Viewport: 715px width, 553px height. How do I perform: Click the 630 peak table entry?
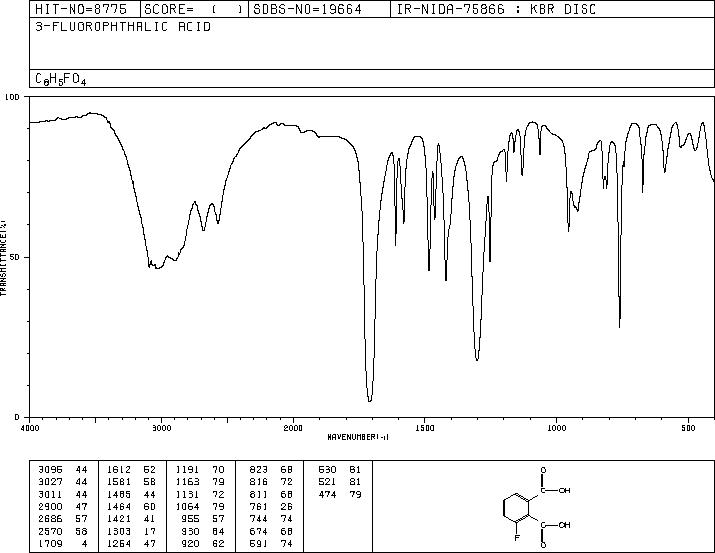click(340, 470)
